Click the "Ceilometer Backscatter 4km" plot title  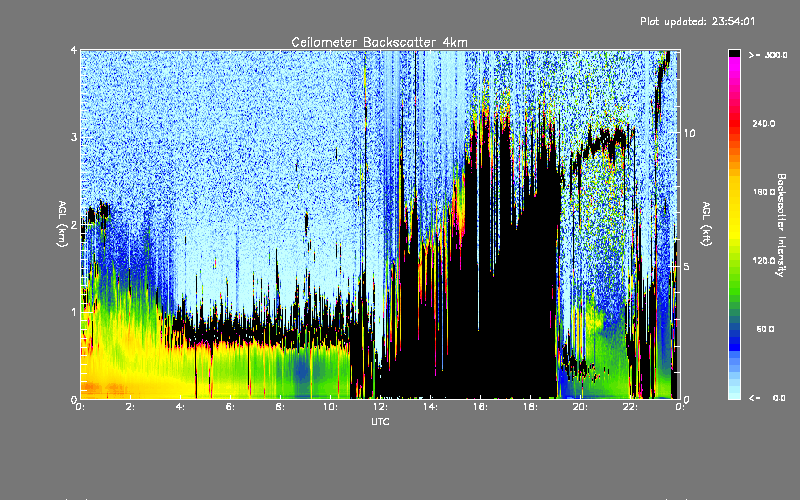379,42
